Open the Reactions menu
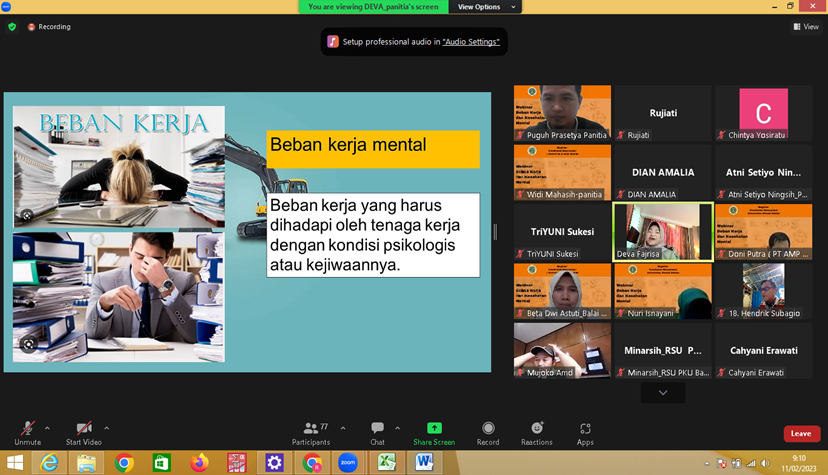828x475 pixels. tap(536, 430)
